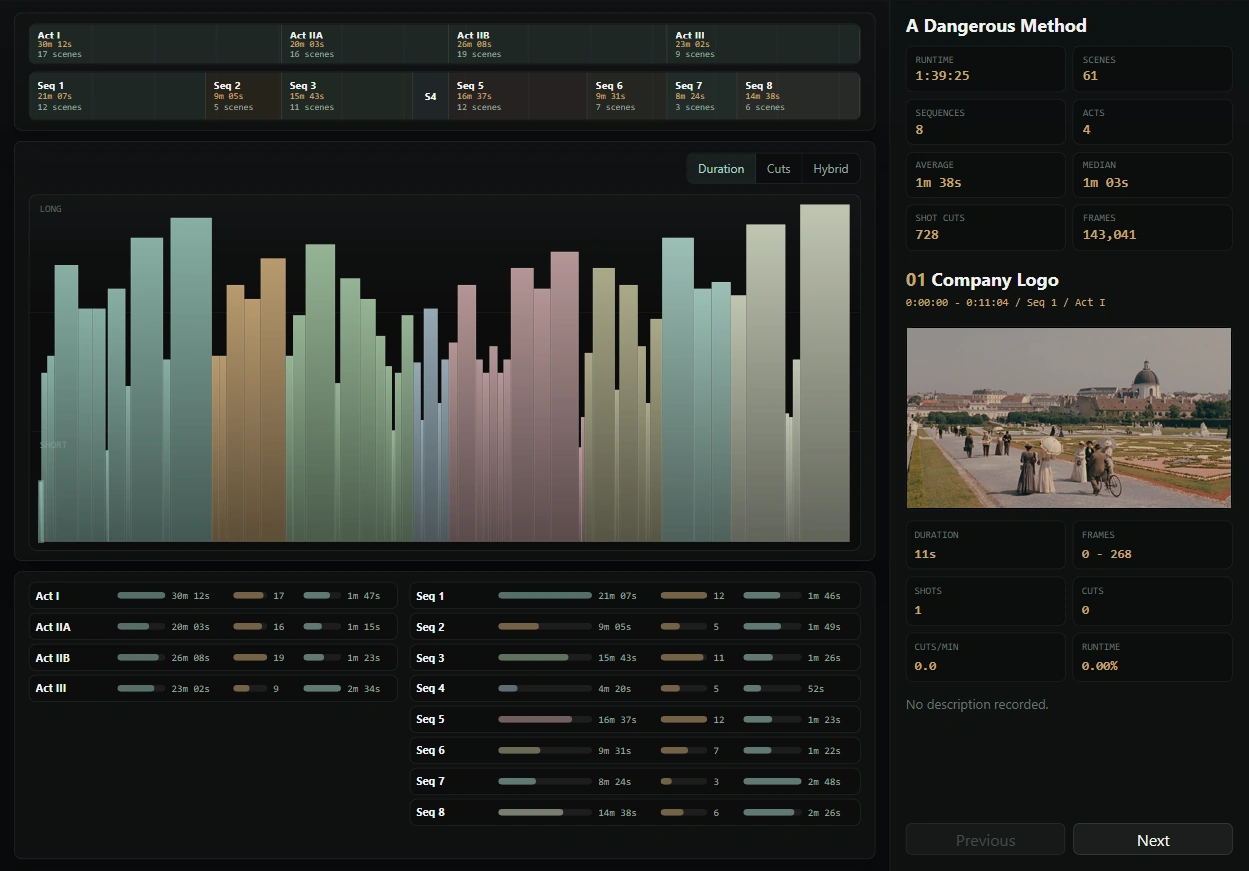Screen dimensions: 1249x871
Task: Open the Seq 2 stats row
Action: [x=635, y=627]
